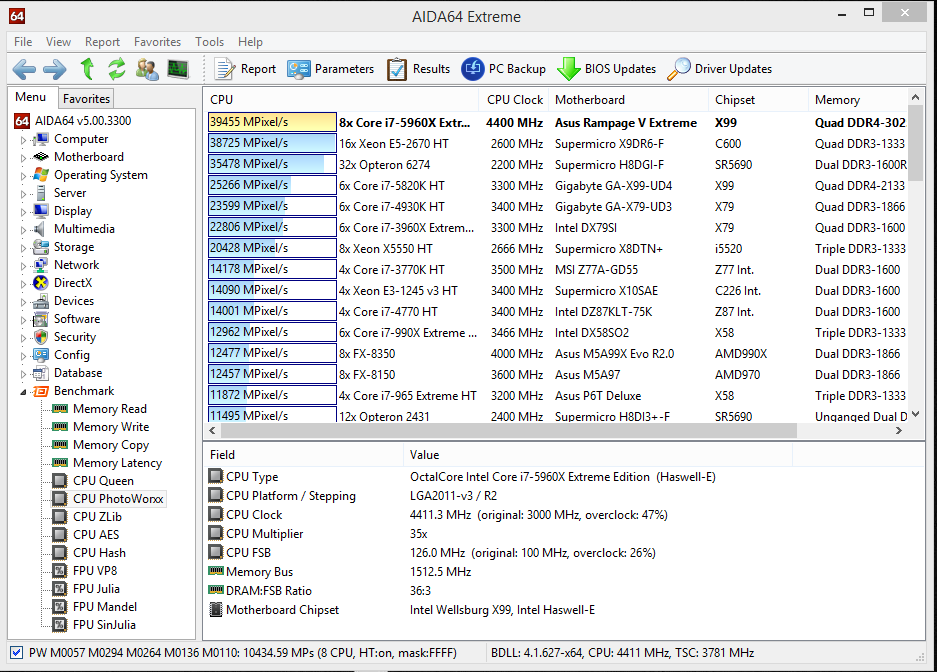Check for BIOS Updates
This screenshot has height=672, width=937.
[x=606, y=69]
